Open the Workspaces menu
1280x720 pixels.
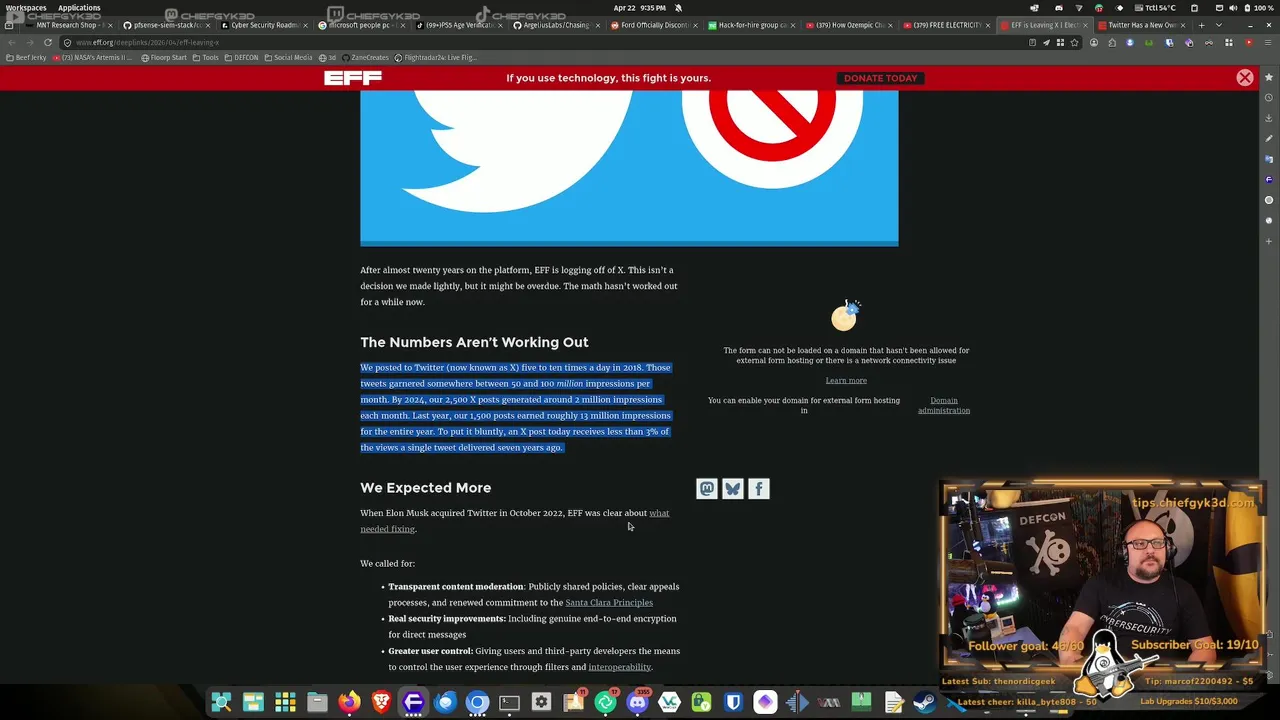[26, 7]
